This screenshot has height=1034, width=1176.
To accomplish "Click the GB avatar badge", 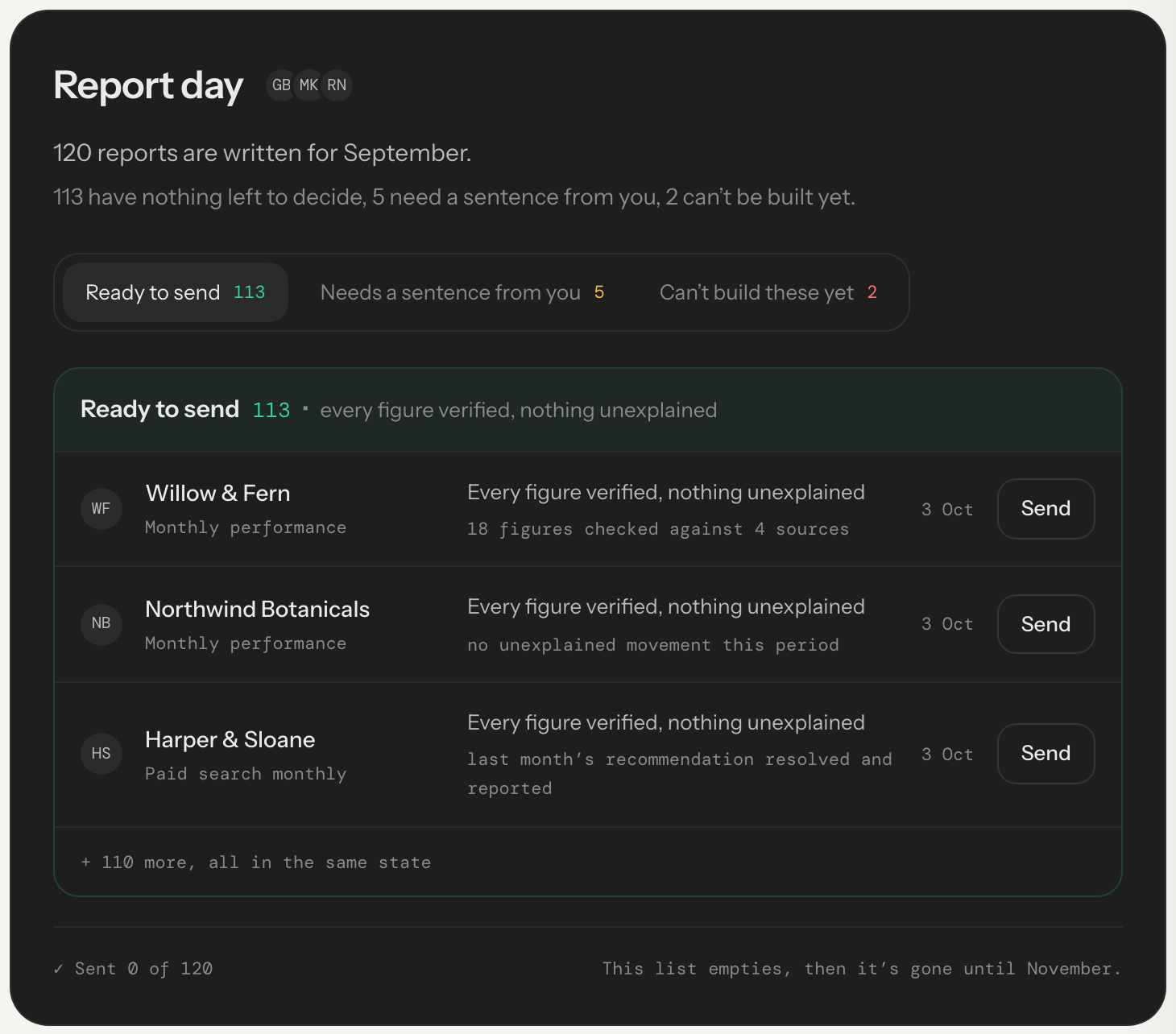I will coord(281,85).
